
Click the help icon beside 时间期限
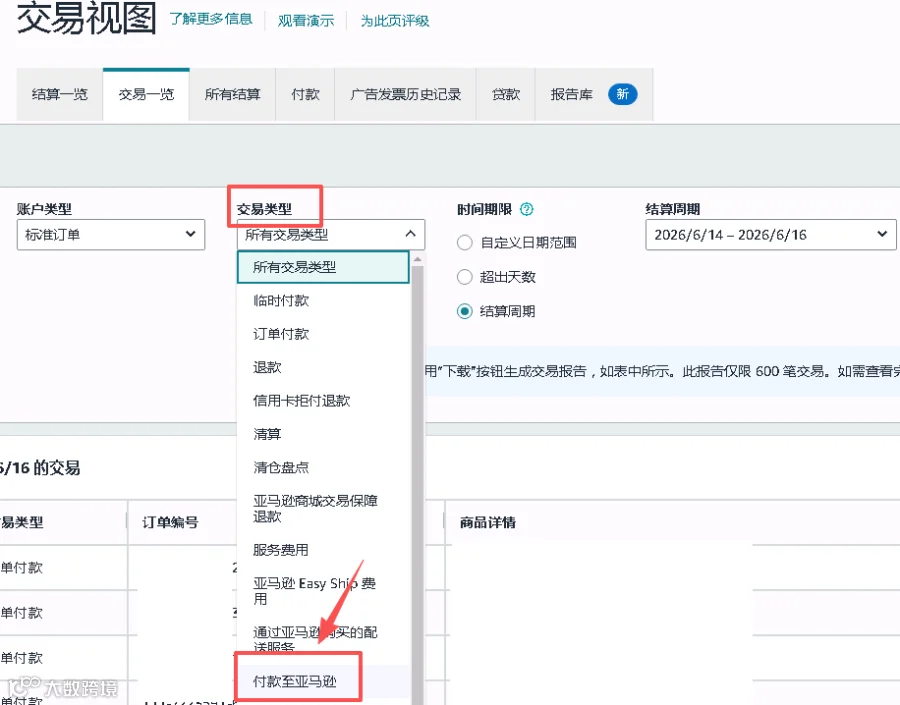click(526, 209)
